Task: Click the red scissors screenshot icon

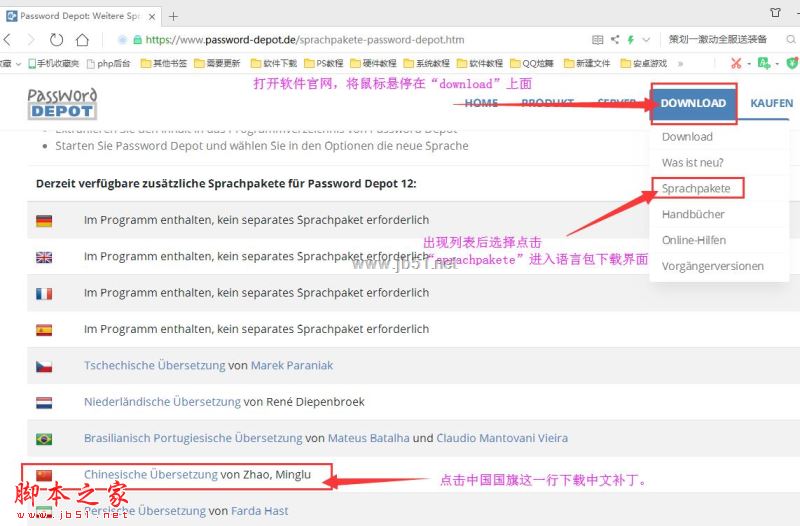Action: [x=736, y=63]
